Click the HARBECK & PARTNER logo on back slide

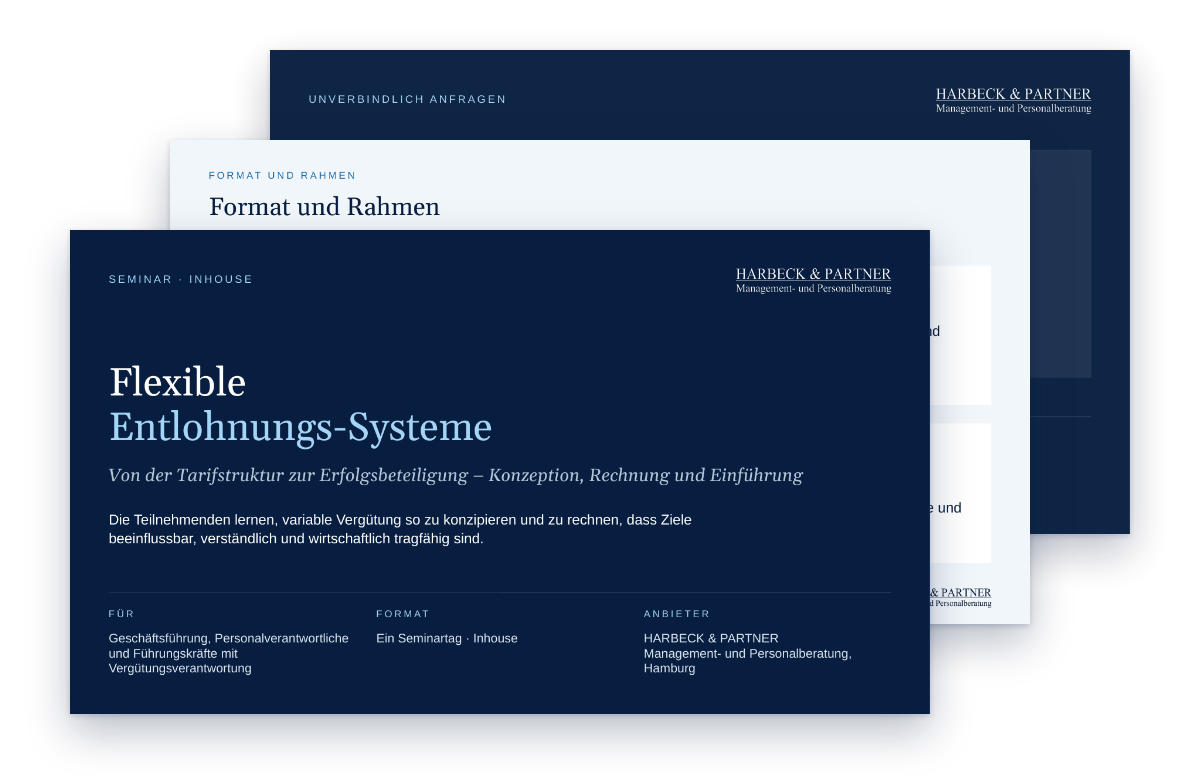click(x=1013, y=100)
